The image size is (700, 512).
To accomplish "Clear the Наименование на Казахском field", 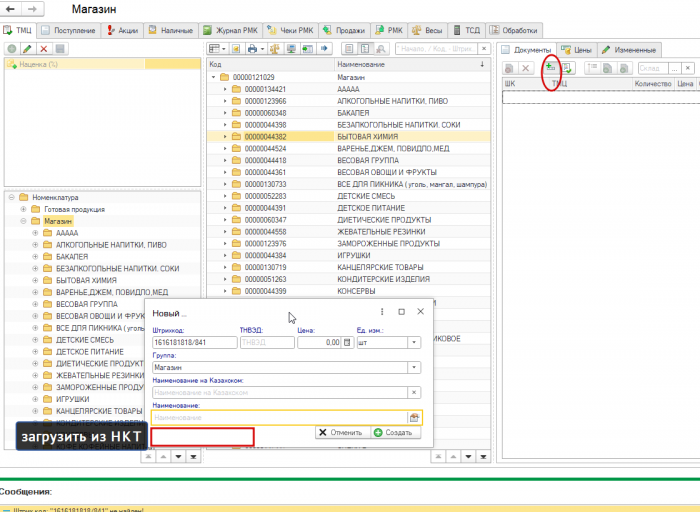I will coord(414,392).
